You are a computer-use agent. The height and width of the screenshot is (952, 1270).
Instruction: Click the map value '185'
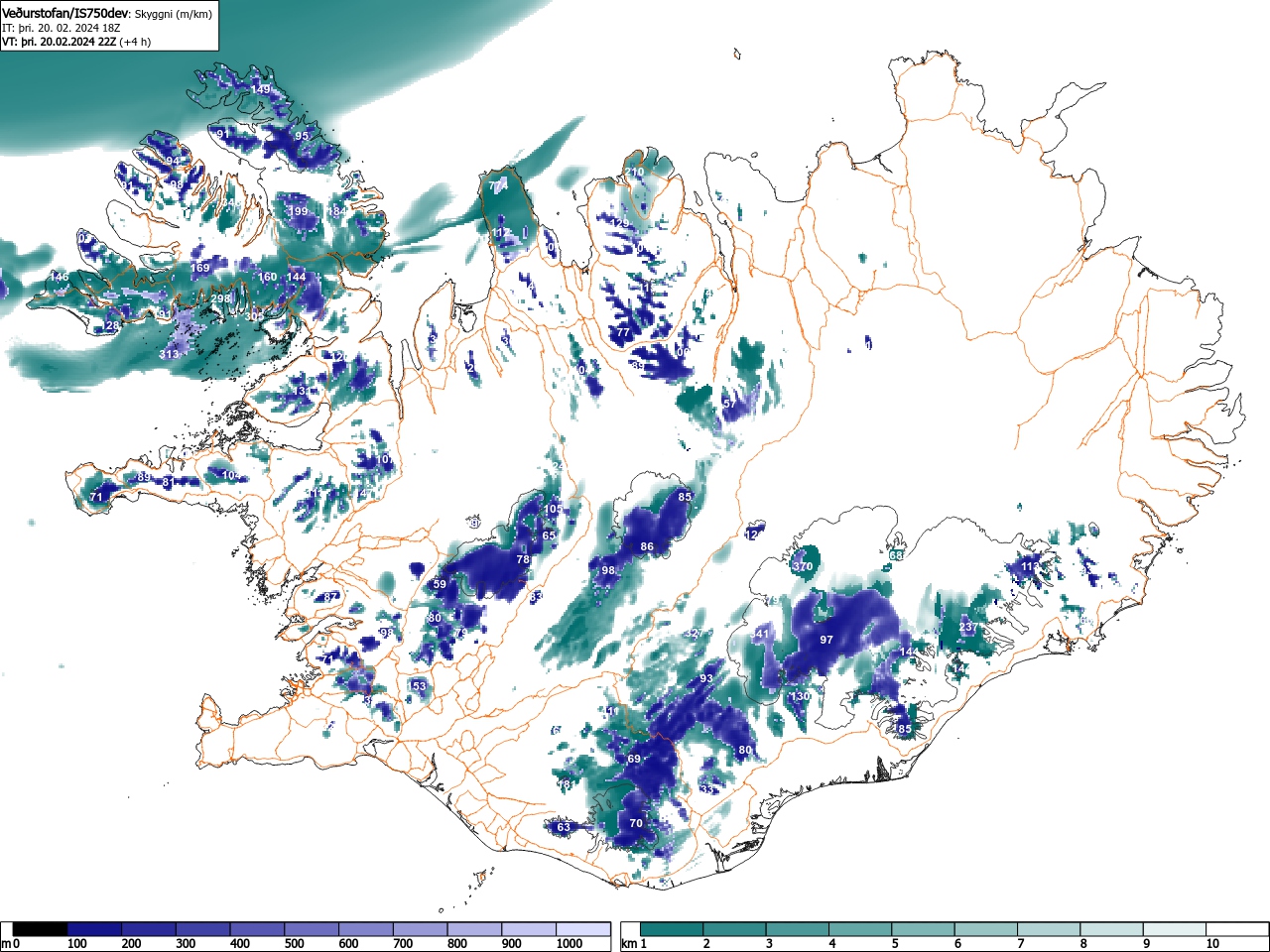tap(902, 729)
